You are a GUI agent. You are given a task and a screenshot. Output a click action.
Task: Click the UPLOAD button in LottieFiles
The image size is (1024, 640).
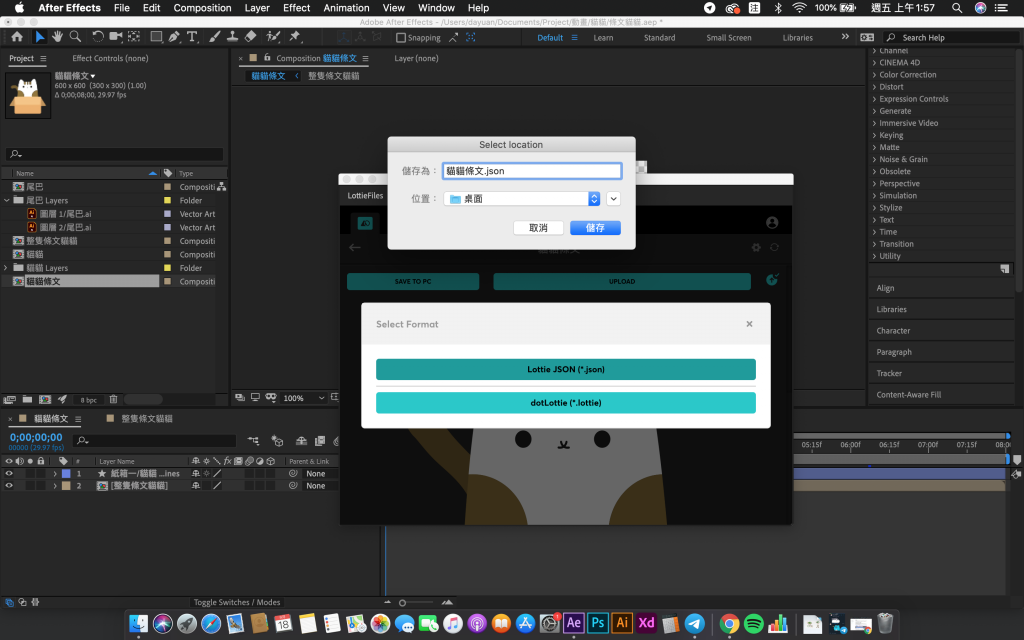622,281
